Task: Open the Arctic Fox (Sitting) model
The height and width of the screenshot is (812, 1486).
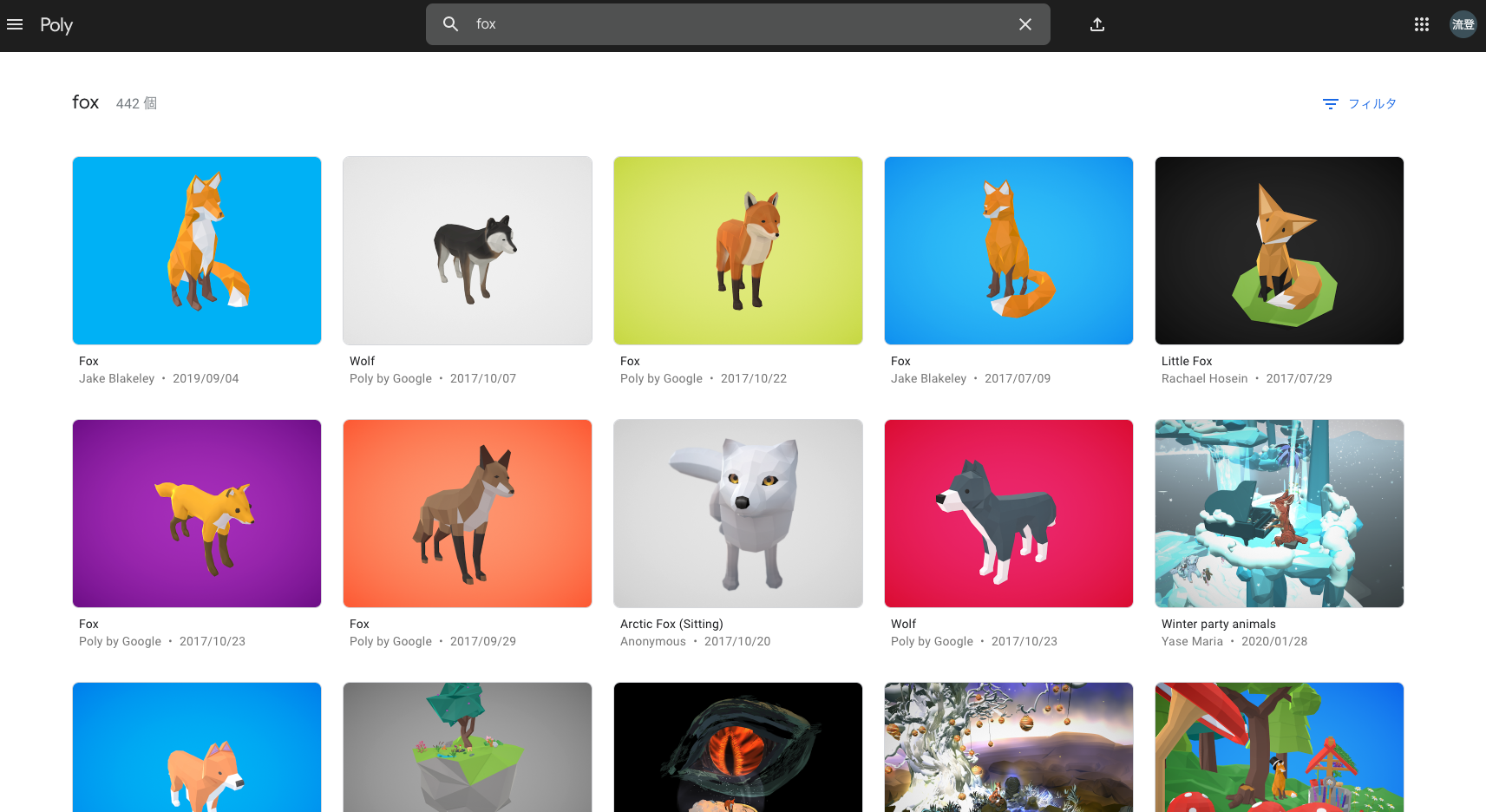Action: [x=737, y=513]
